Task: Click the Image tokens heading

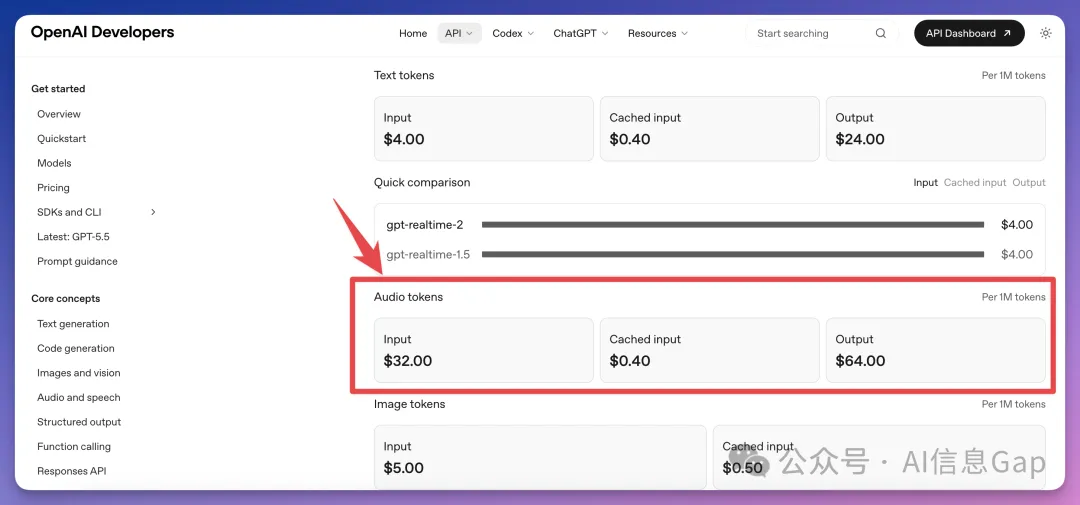Action: [410, 404]
